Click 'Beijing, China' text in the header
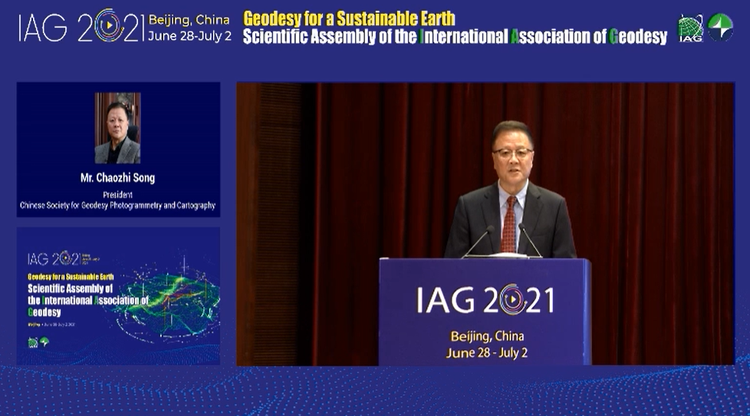 click(188, 18)
